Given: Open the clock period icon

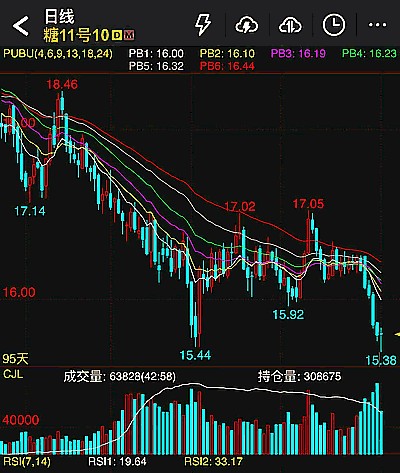Looking at the screenshot, I should (x=334, y=25).
